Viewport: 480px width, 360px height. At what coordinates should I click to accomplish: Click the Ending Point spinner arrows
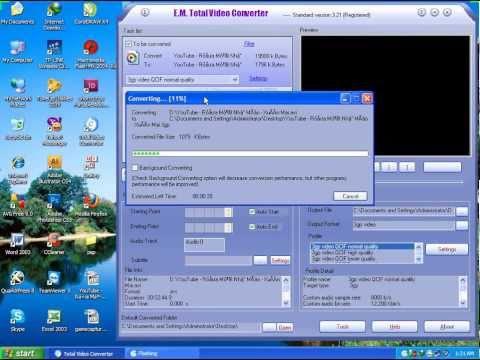click(228, 227)
